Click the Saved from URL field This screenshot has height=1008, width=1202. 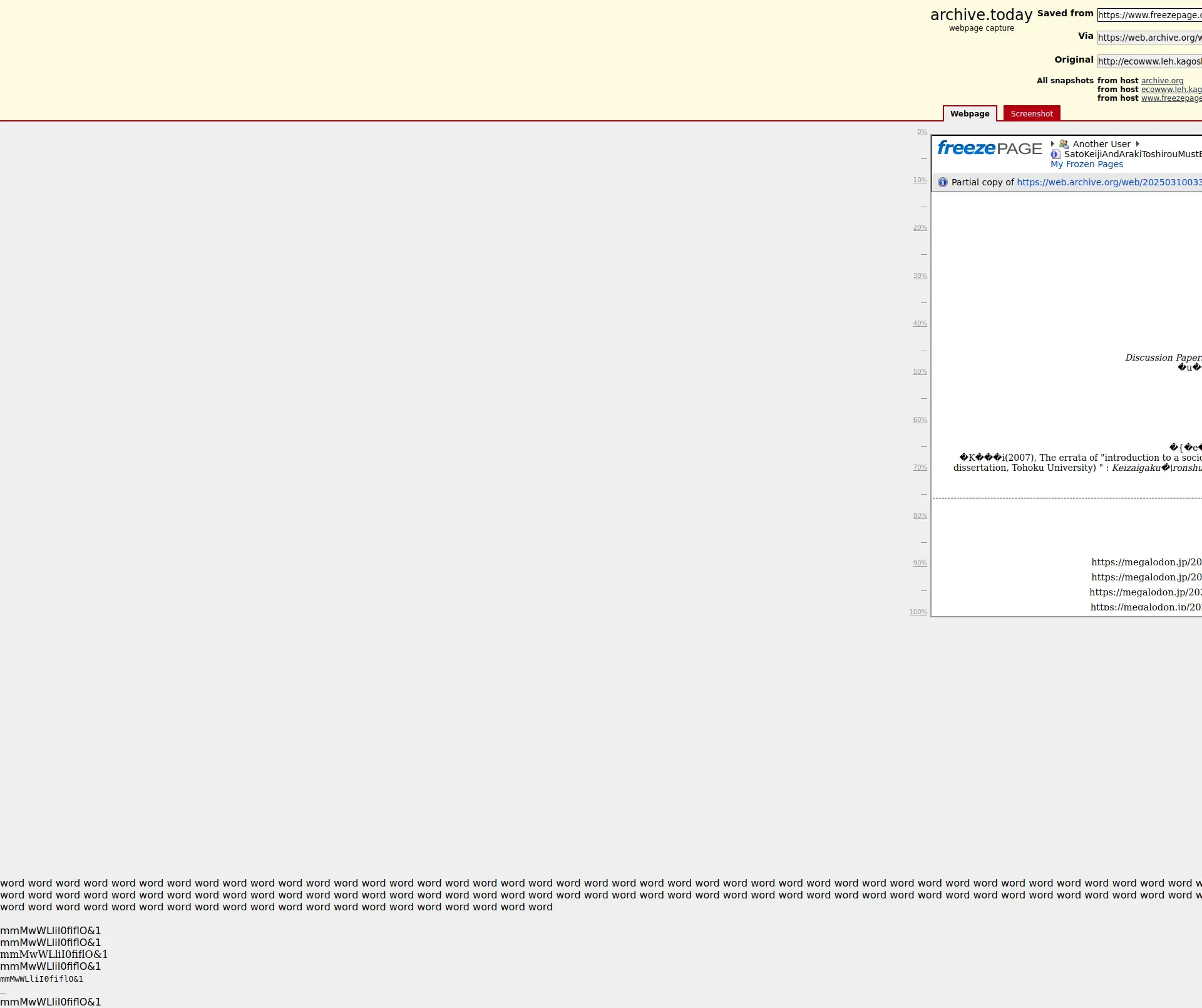pos(1149,15)
